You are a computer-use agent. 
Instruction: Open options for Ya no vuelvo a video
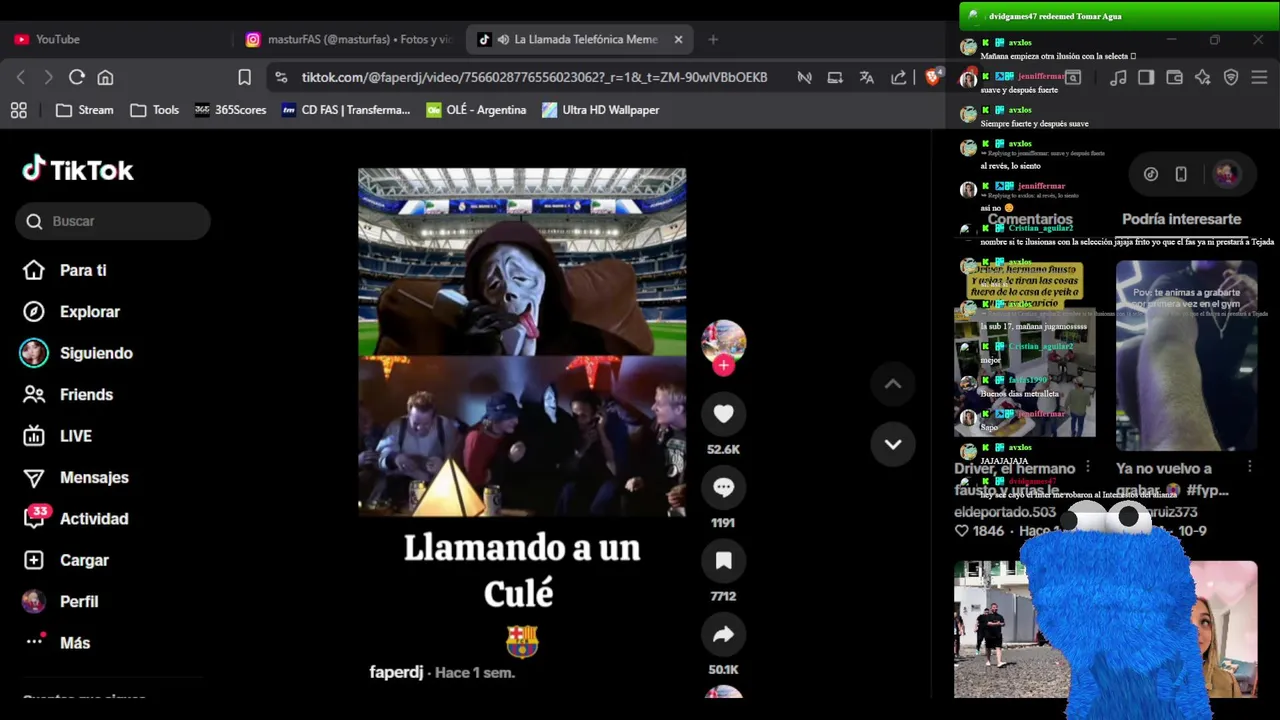point(1249,467)
